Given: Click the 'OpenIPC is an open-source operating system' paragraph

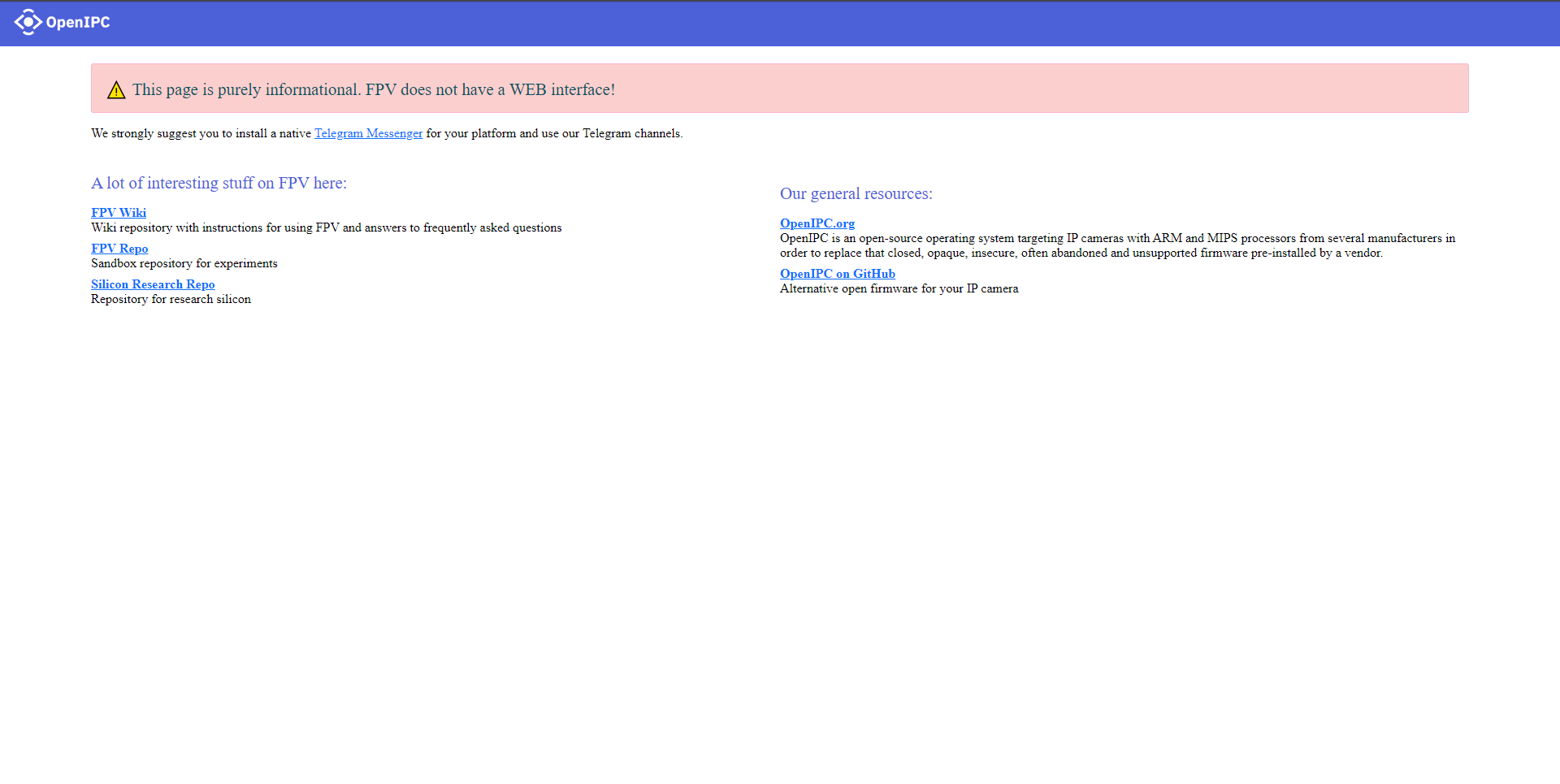Looking at the screenshot, I should tap(1117, 245).
